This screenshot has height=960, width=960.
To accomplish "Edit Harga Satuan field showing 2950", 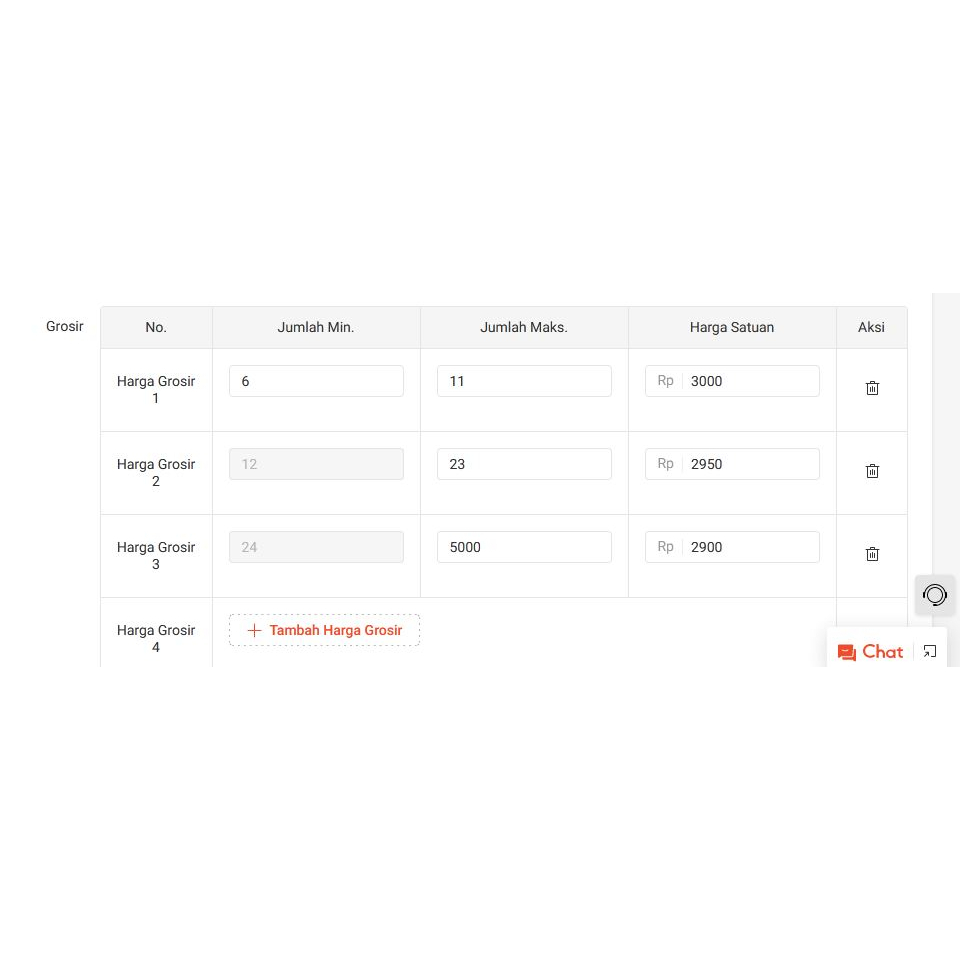I will [x=732, y=464].
